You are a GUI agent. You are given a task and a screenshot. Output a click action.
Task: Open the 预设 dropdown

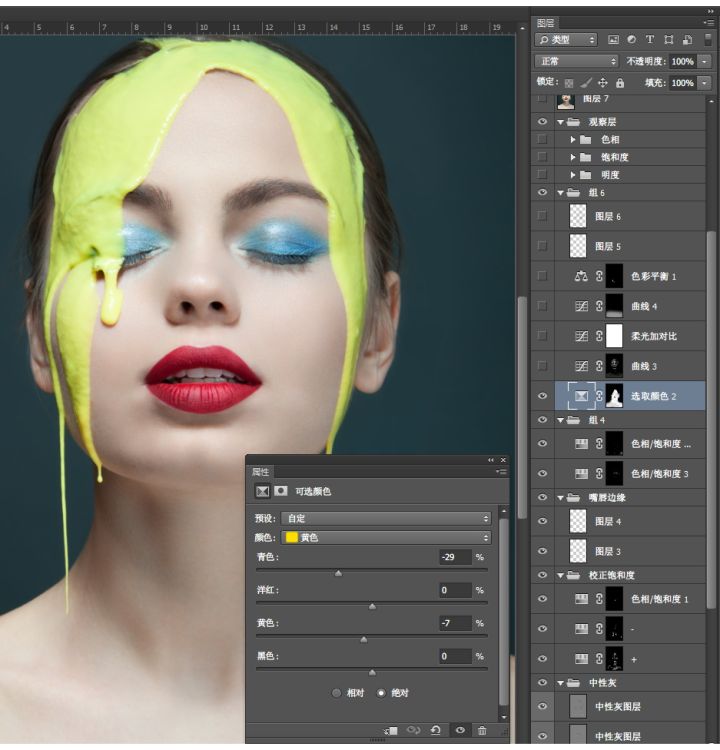(x=386, y=518)
